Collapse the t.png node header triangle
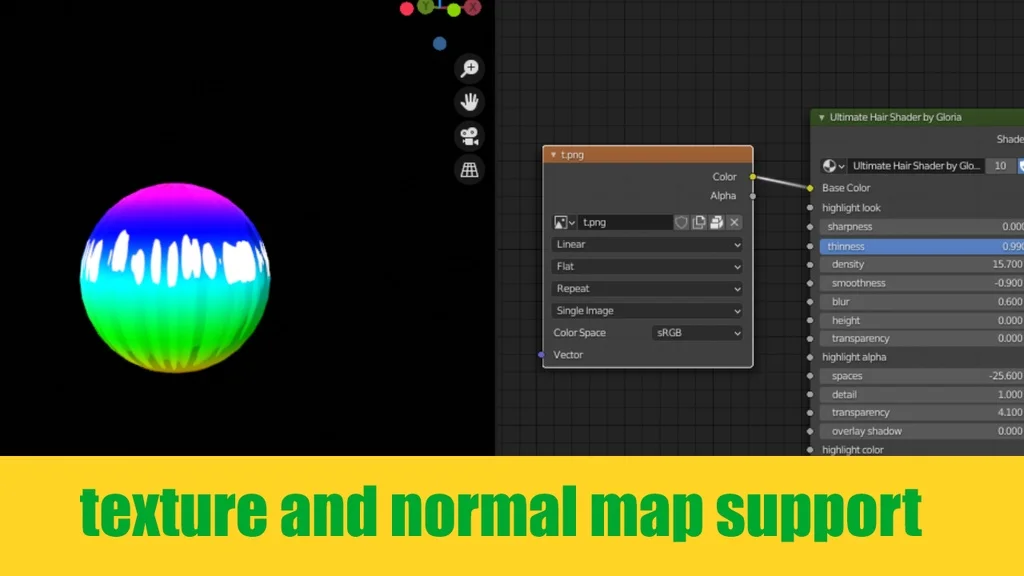 [553, 155]
